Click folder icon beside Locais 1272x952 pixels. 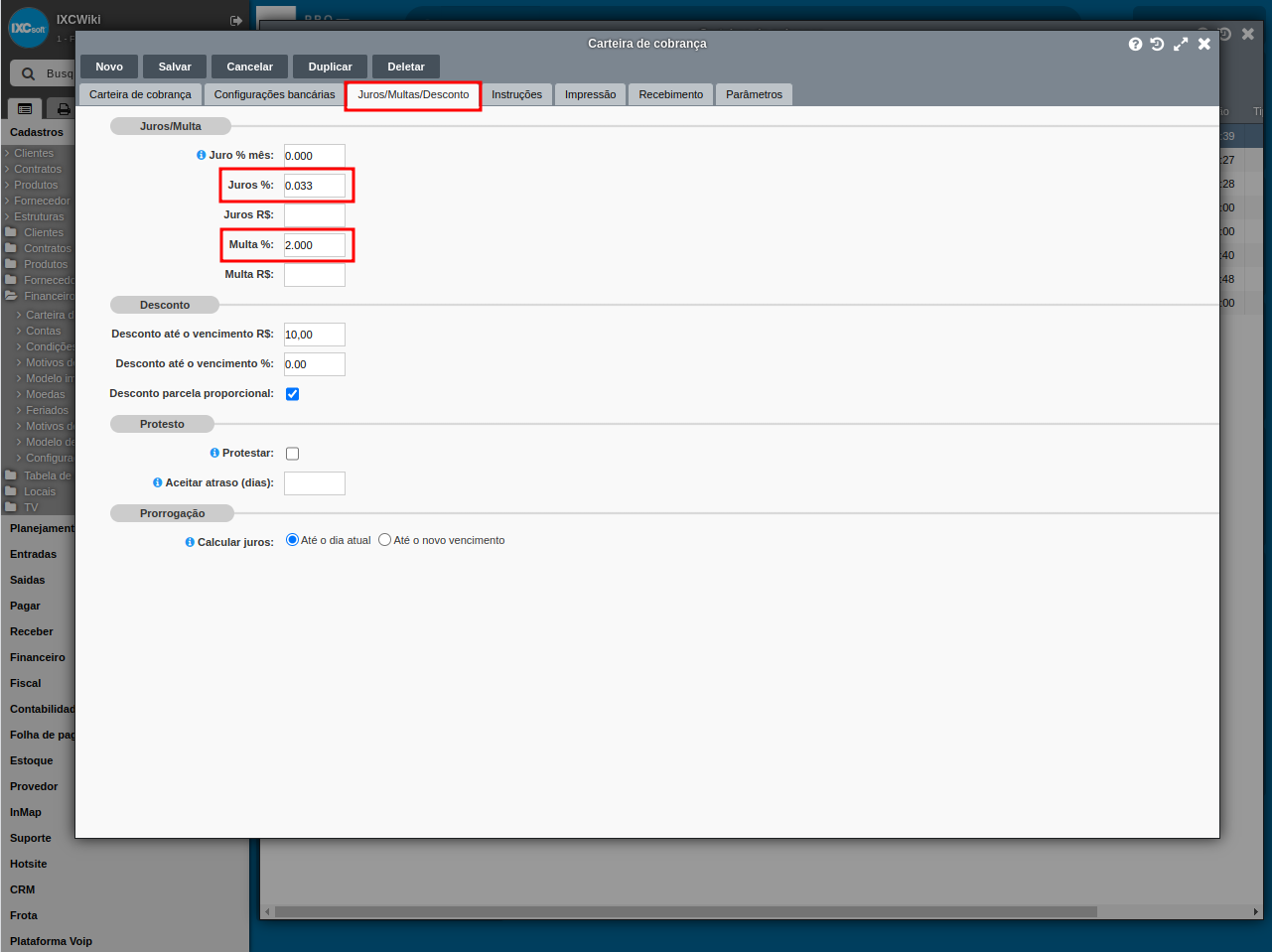click(11, 491)
